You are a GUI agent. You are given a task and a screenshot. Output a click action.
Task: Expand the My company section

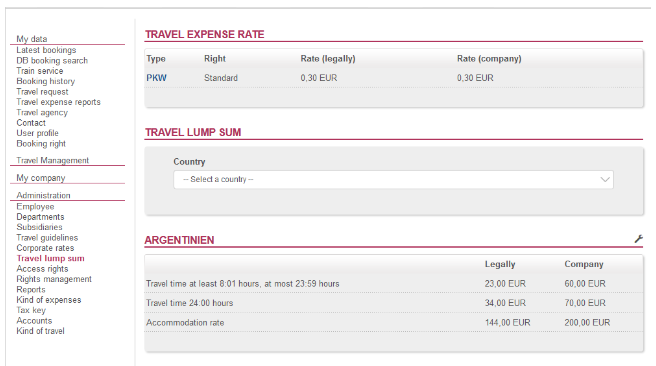point(41,178)
